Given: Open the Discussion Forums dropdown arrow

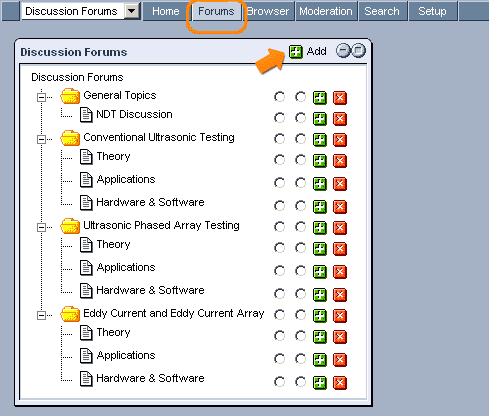Looking at the screenshot, I should pyautogui.click(x=132, y=11).
